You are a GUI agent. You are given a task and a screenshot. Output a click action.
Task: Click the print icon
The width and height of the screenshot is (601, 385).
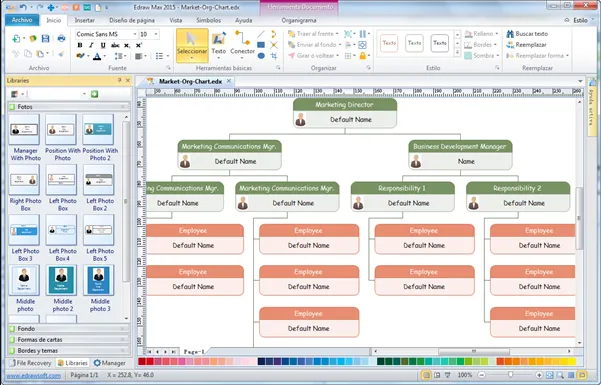coord(61,38)
